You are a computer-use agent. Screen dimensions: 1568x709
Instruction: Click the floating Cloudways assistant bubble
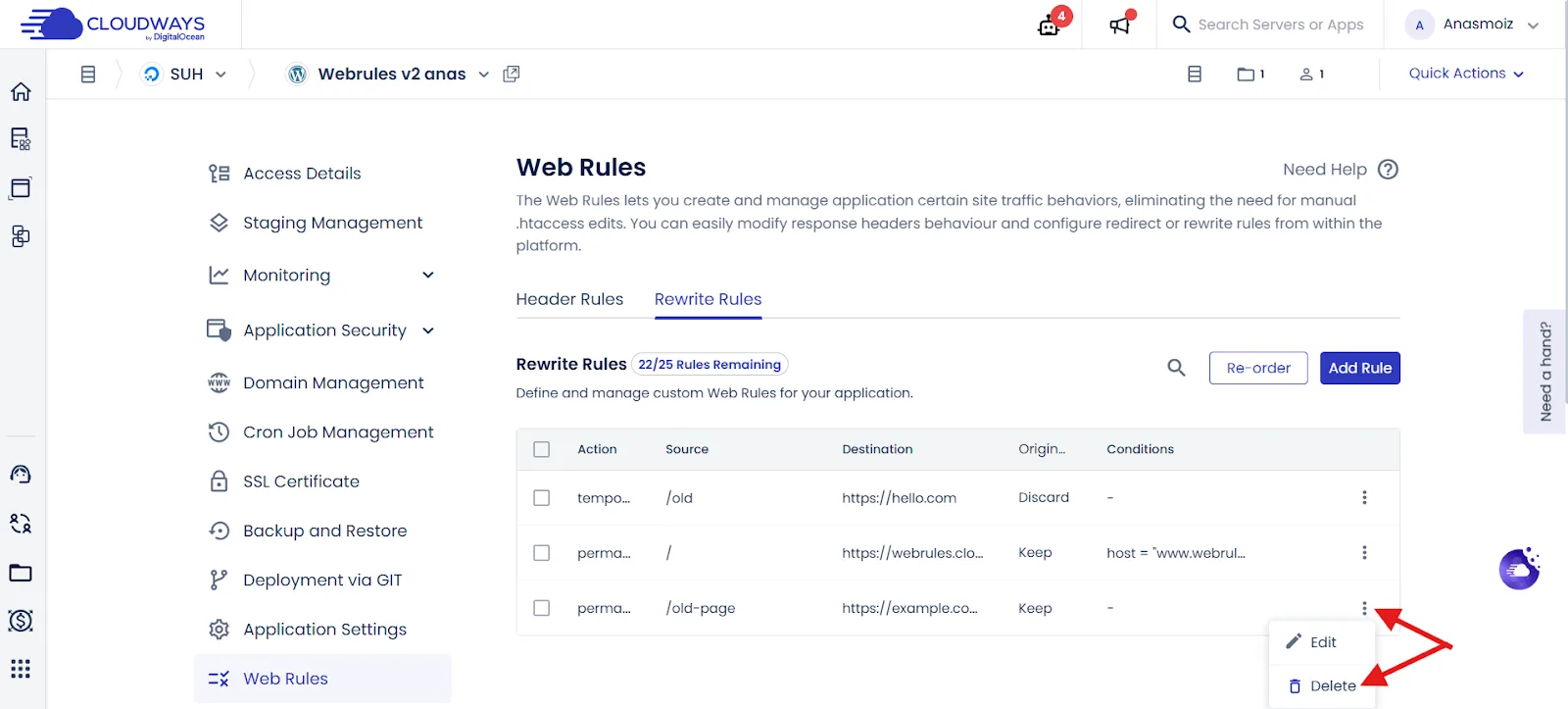1519,569
